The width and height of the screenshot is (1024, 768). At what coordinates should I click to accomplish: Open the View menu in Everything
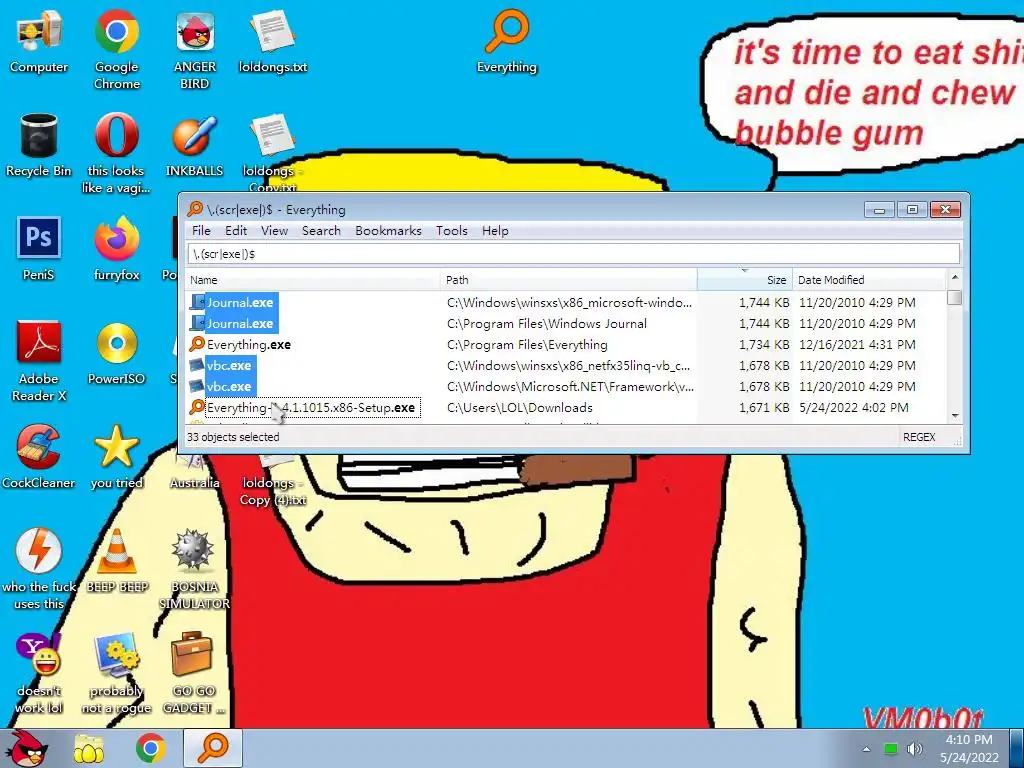[x=274, y=231]
